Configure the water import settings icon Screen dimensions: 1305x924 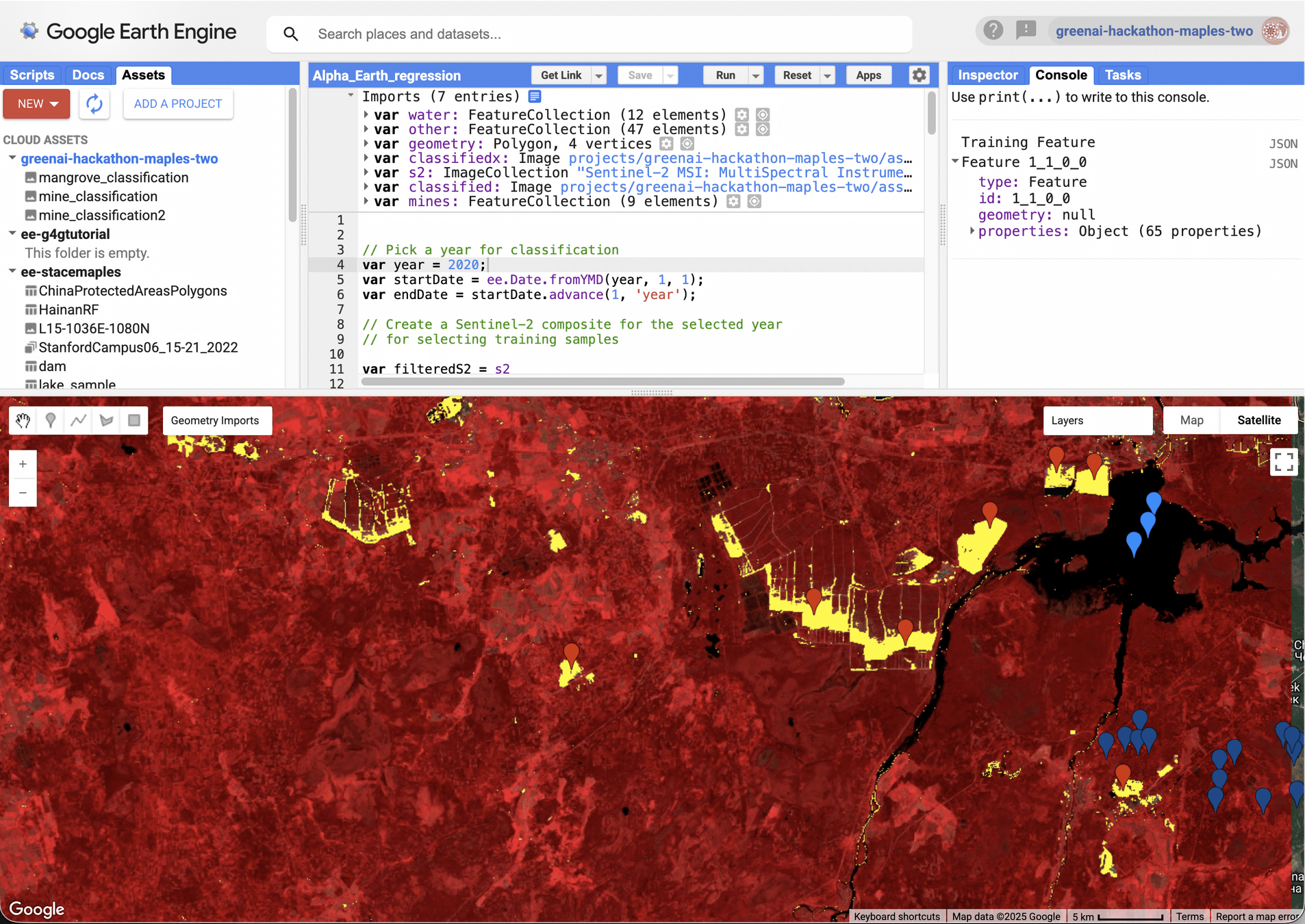742,115
